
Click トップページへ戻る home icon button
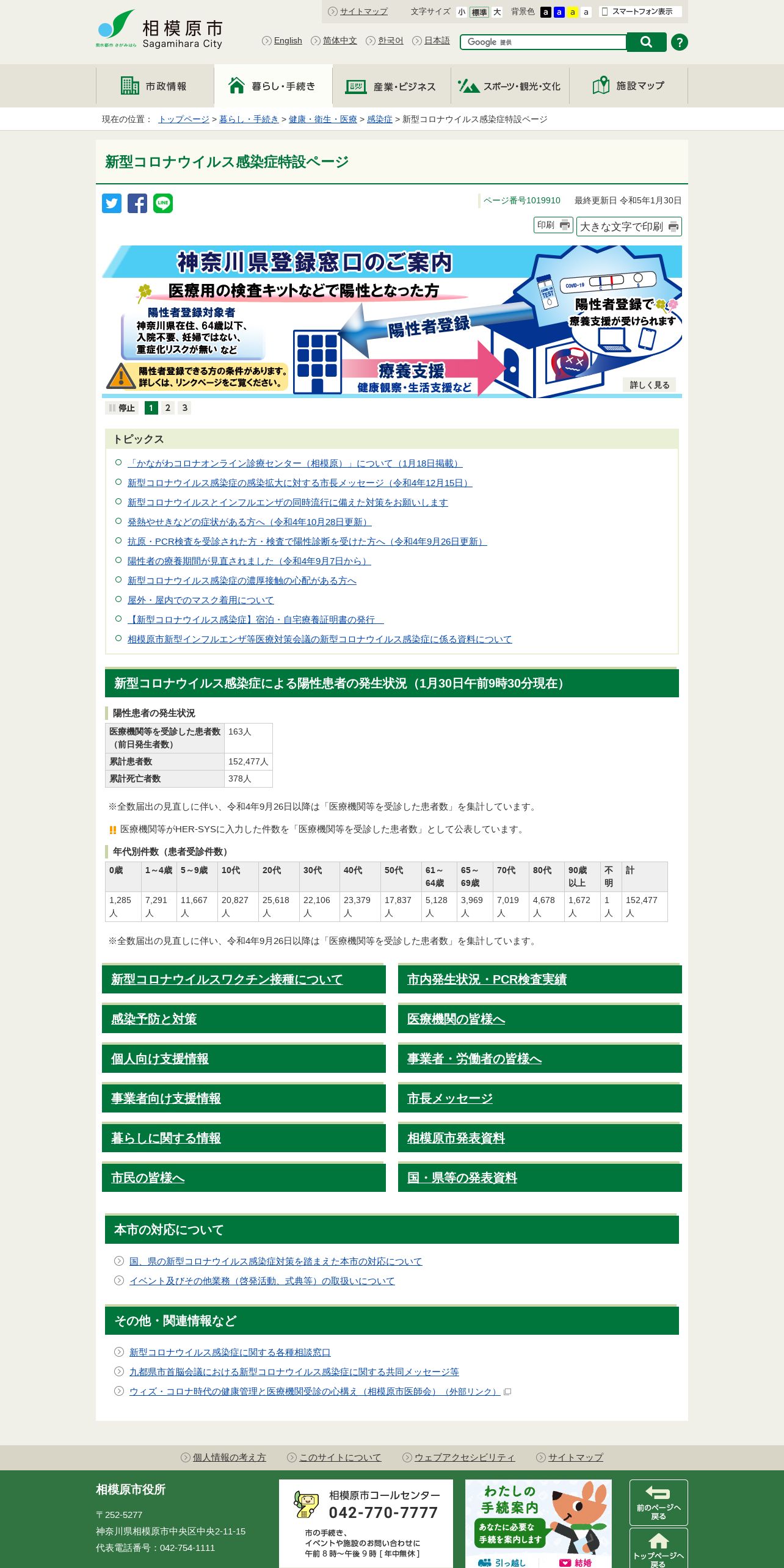(658, 1549)
